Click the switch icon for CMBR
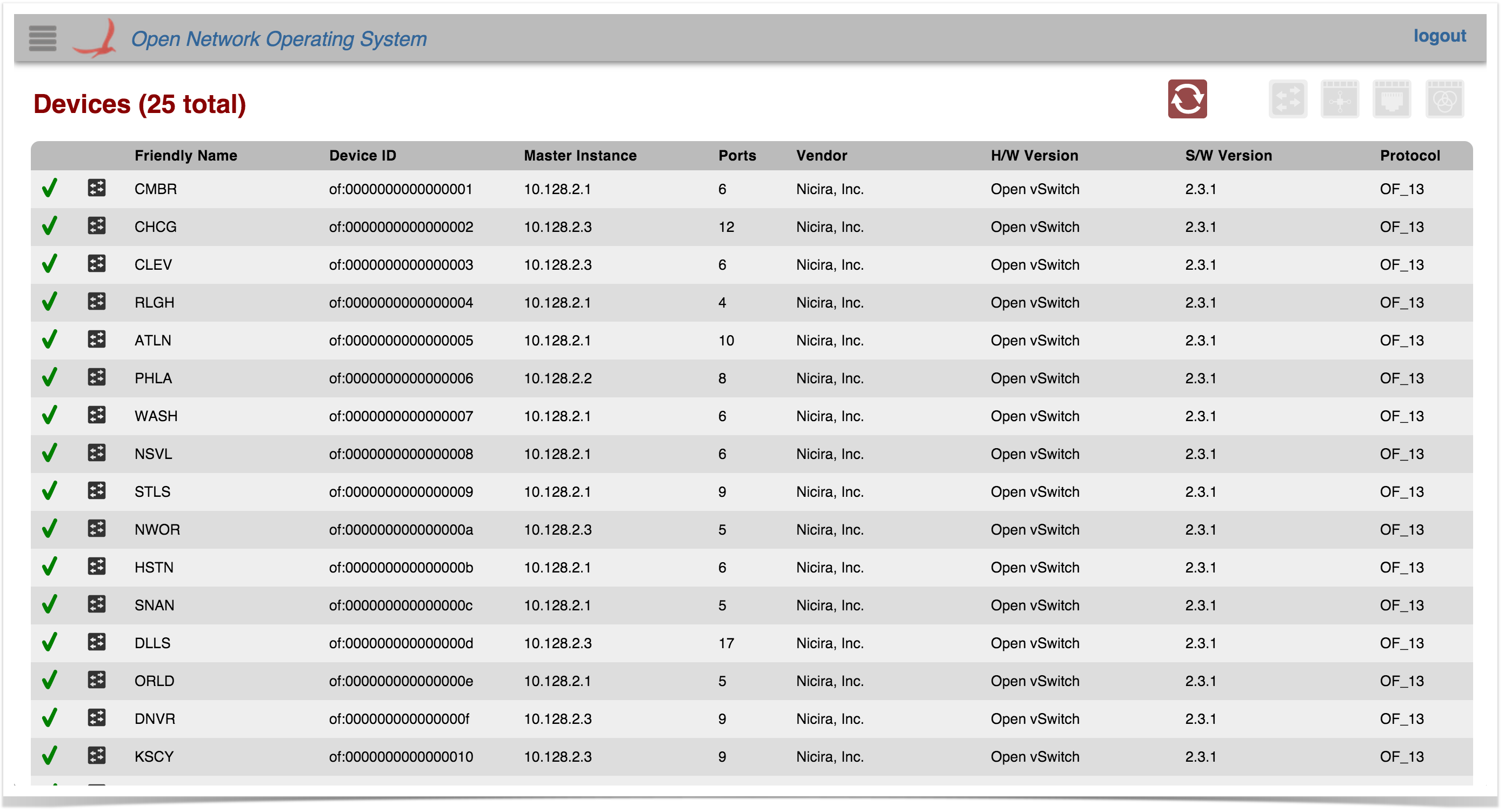This screenshot has height=812, width=1505. coord(97,189)
